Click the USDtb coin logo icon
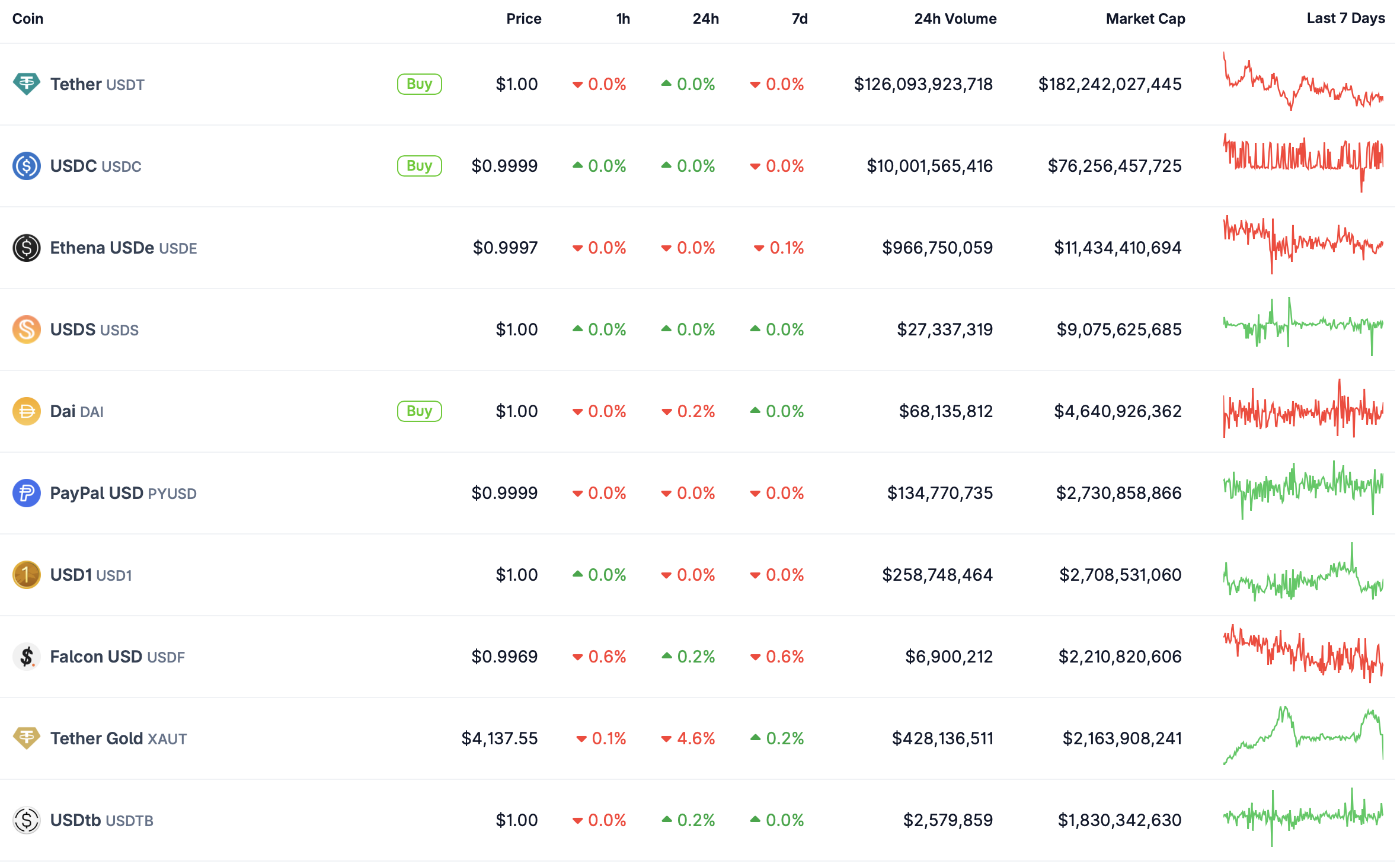1400x864 pixels. 27,820
